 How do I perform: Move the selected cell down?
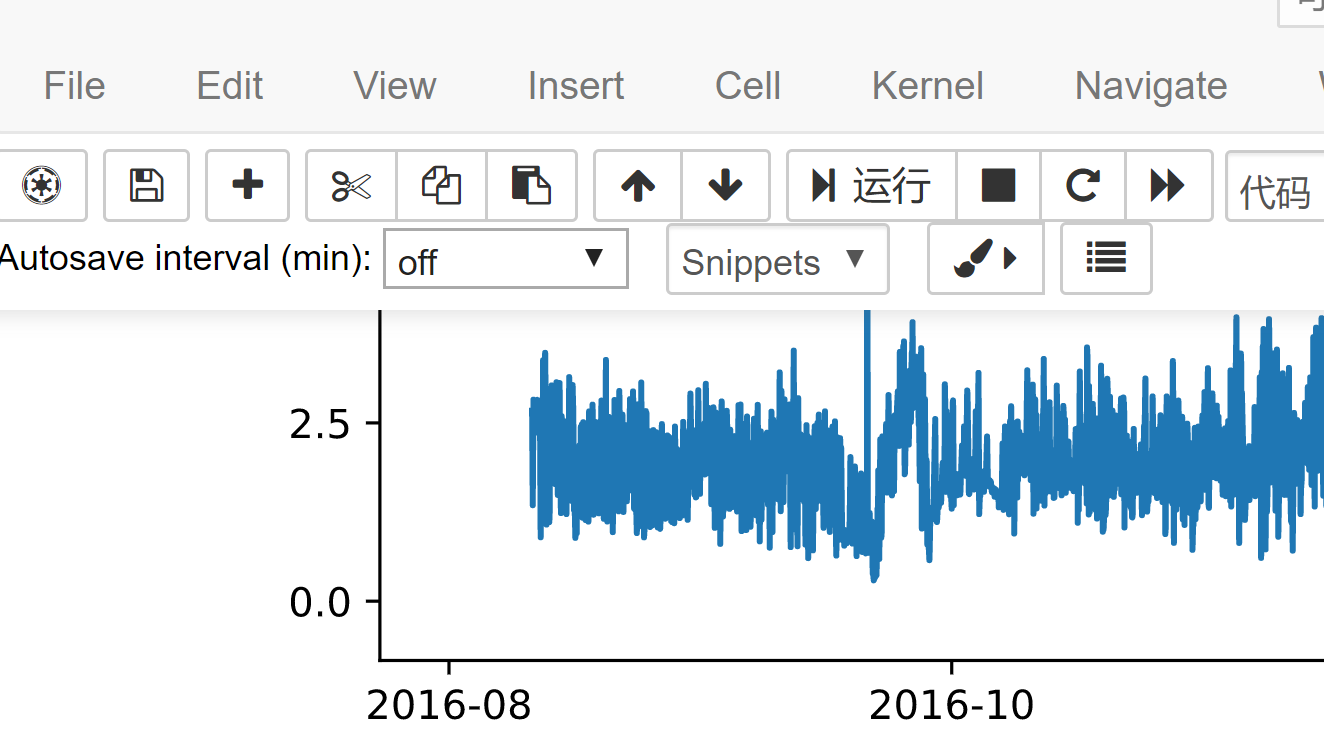coord(726,185)
